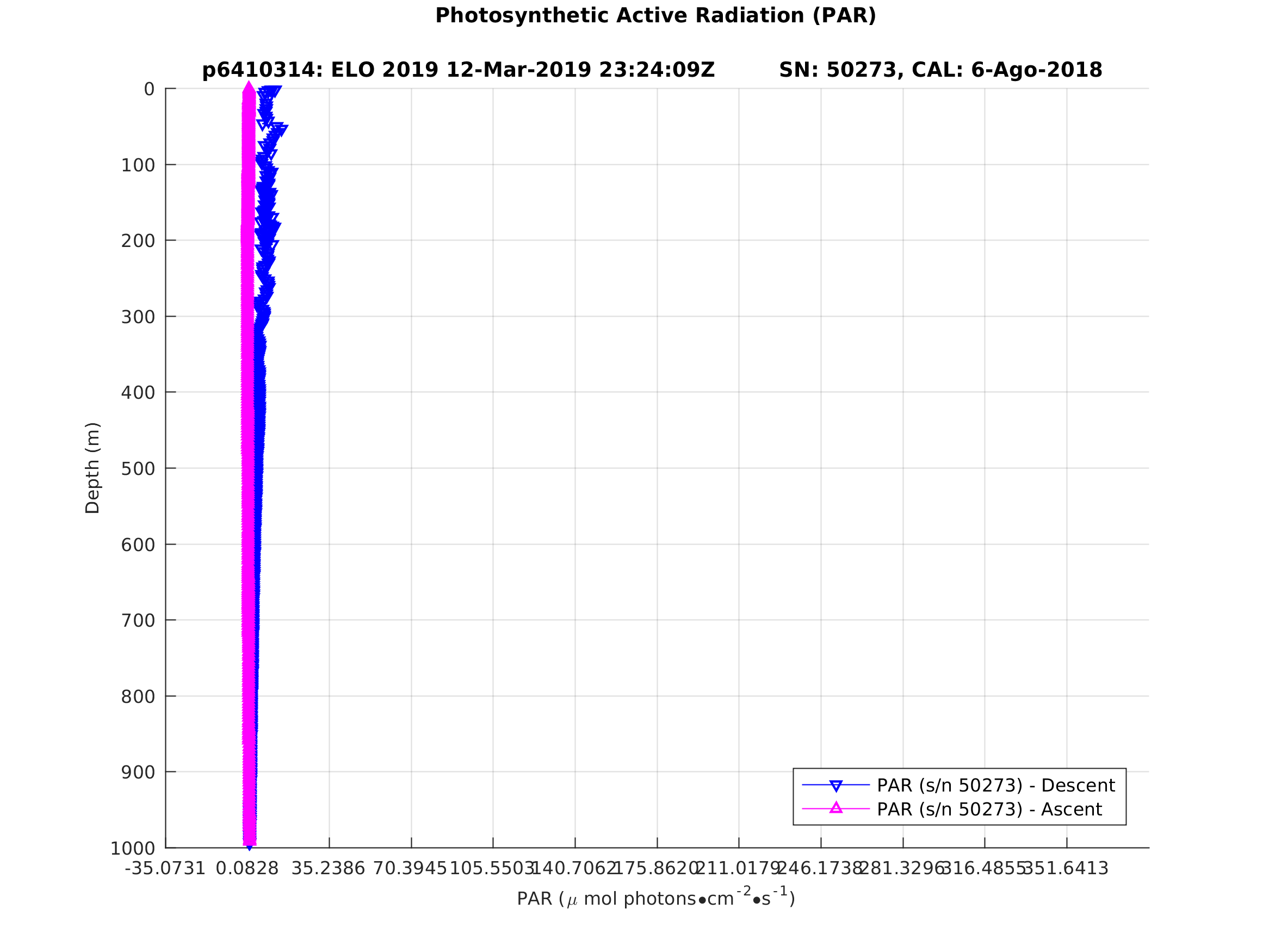Click the y-axis tick label '600'

(x=138, y=545)
